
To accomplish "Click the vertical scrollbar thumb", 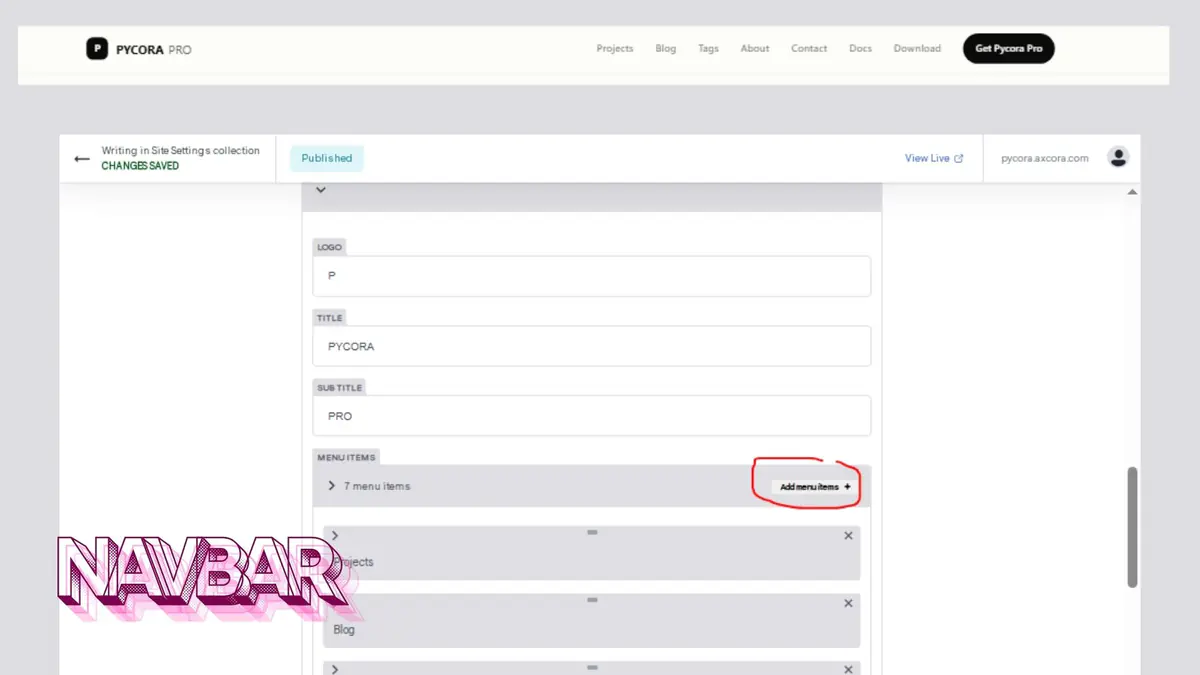I will tap(1132, 527).
